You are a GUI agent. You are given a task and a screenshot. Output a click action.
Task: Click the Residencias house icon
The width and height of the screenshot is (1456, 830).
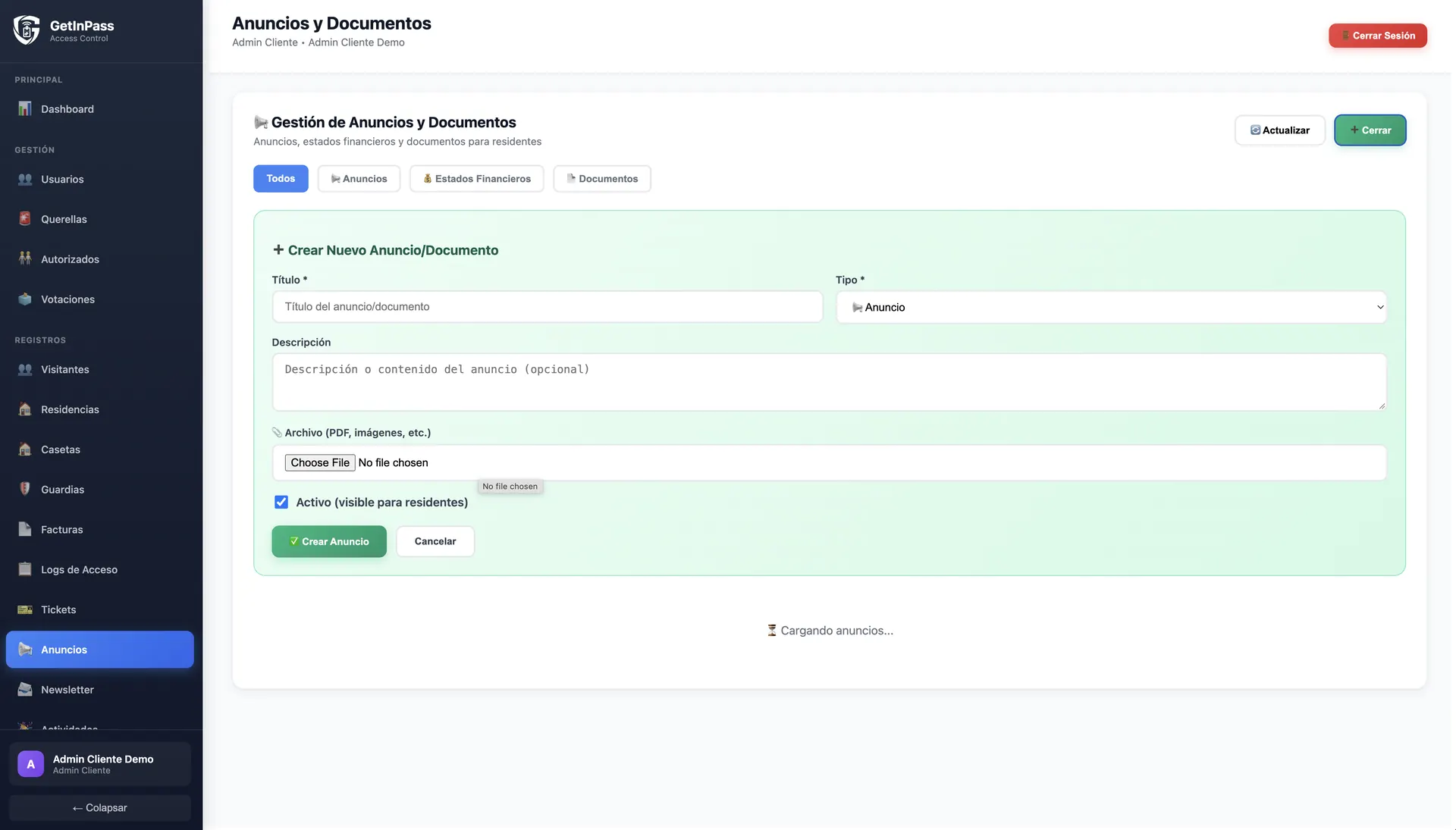[x=25, y=409]
